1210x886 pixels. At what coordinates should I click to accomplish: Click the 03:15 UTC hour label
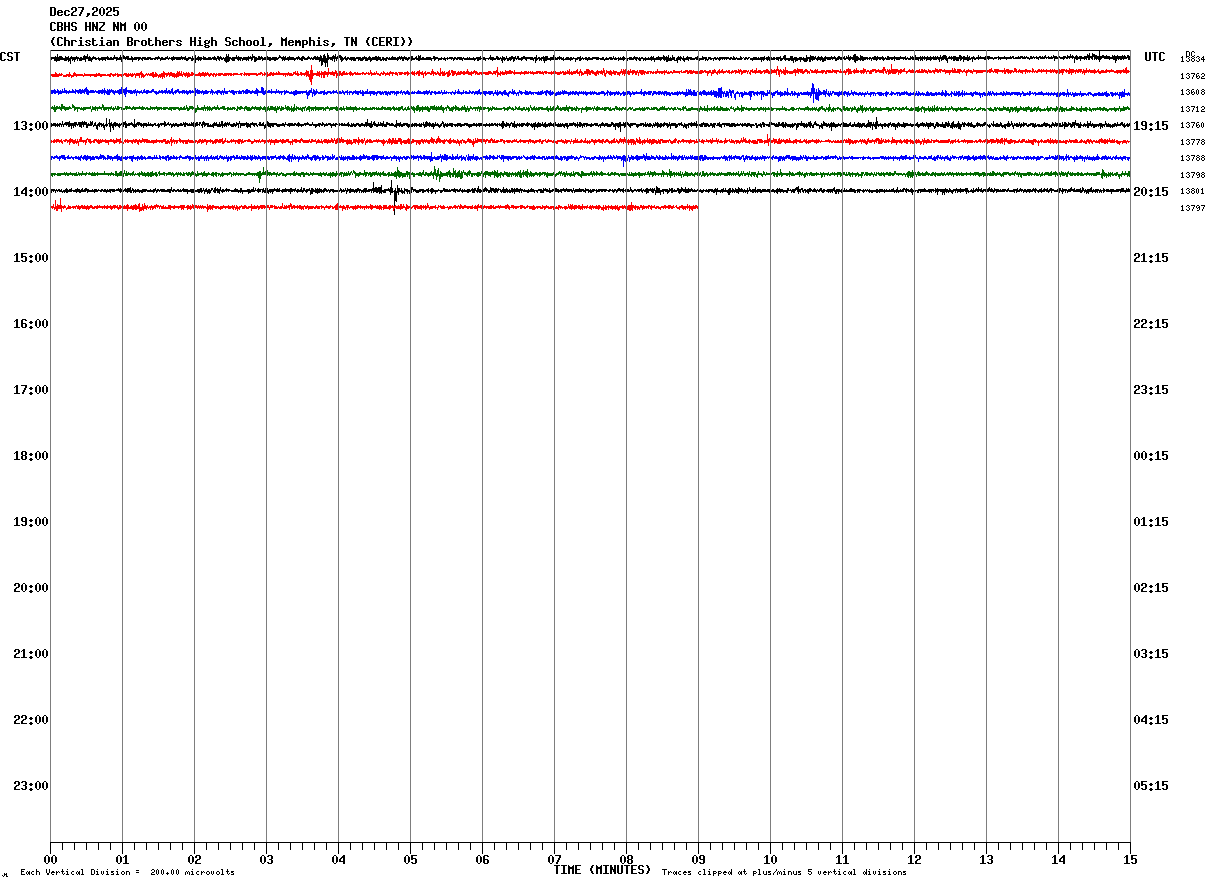(1151, 653)
